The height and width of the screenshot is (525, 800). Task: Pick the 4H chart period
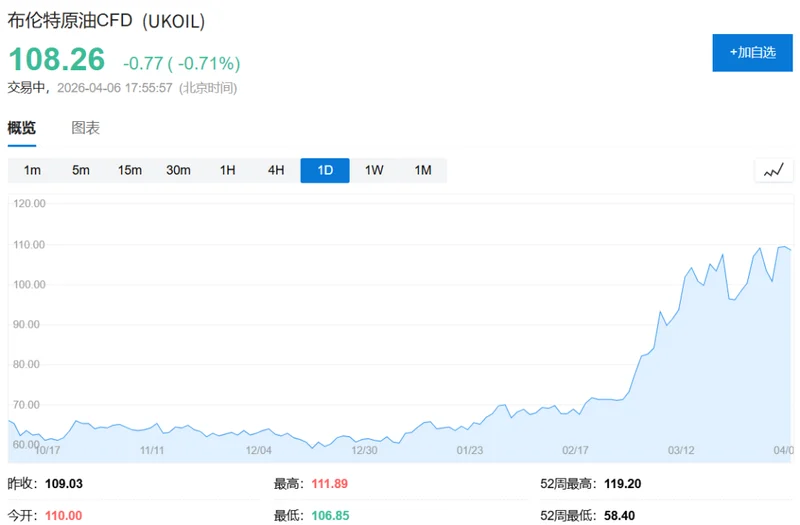pyautogui.click(x=276, y=170)
